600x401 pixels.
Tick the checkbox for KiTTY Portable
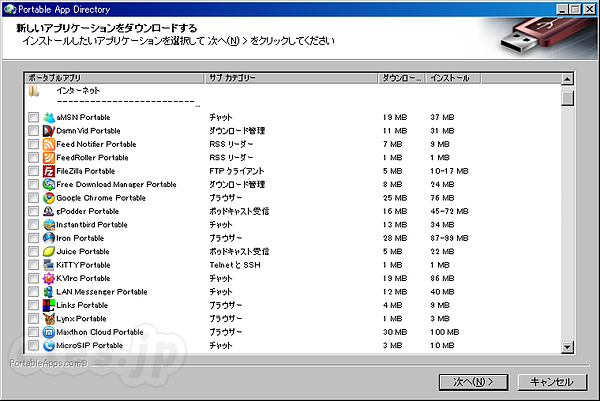(34, 265)
